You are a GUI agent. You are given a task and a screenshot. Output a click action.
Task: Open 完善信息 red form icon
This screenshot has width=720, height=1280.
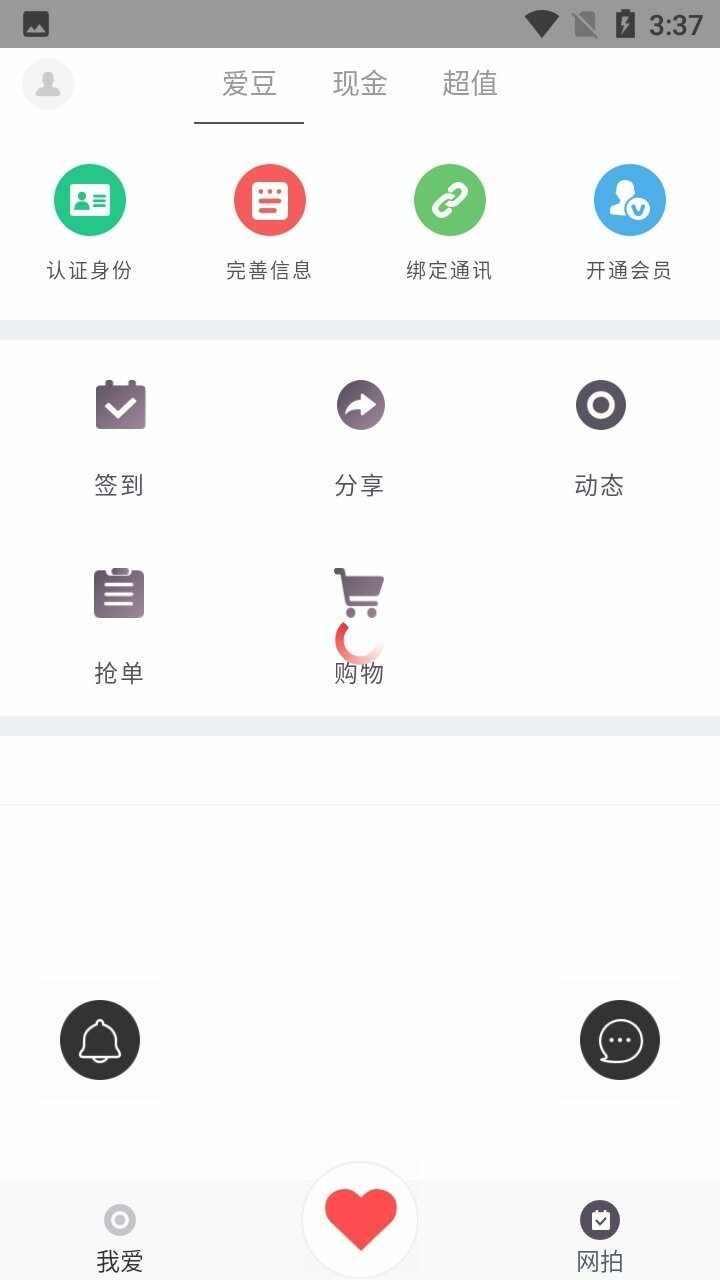(270, 200)
